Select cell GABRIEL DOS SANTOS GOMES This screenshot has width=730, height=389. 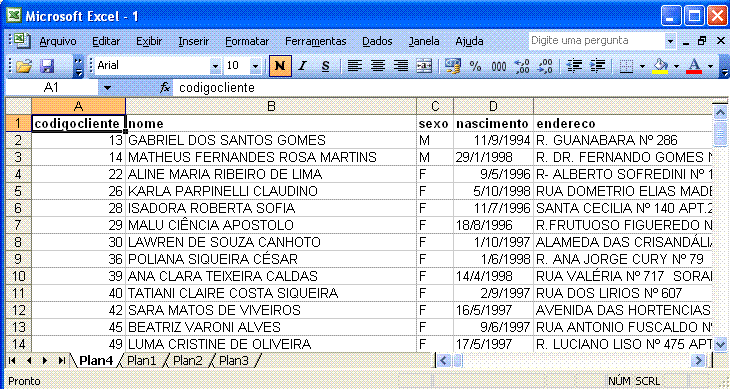pyautogui.click(x=271, y=141)
